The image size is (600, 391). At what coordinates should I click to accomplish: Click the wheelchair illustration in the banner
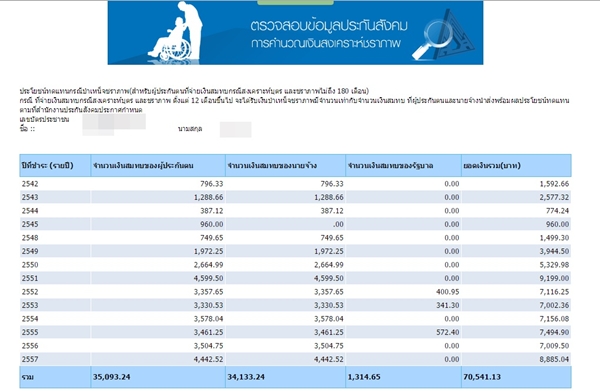point(175,32)
